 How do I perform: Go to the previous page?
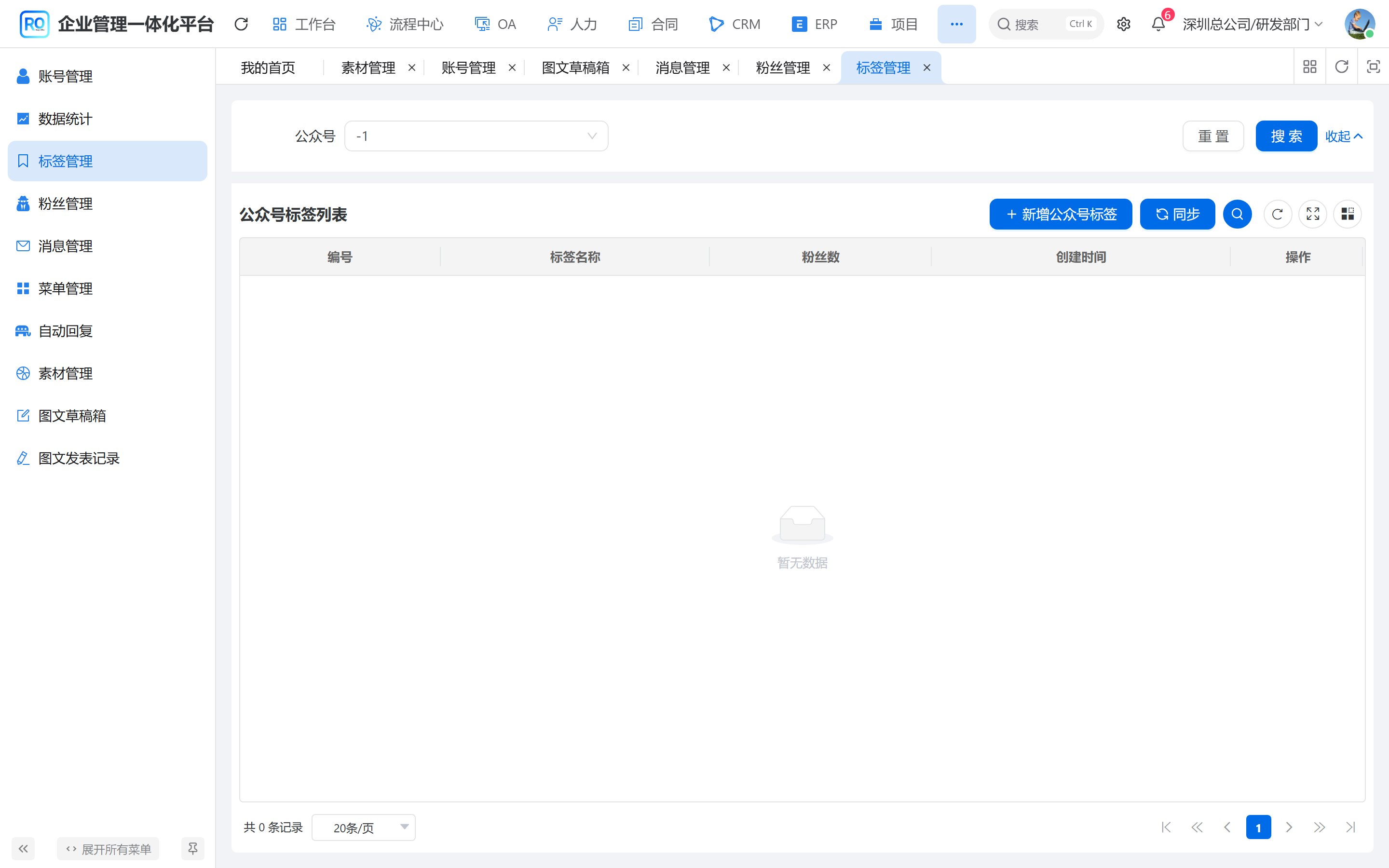(x=1227, y=827)
